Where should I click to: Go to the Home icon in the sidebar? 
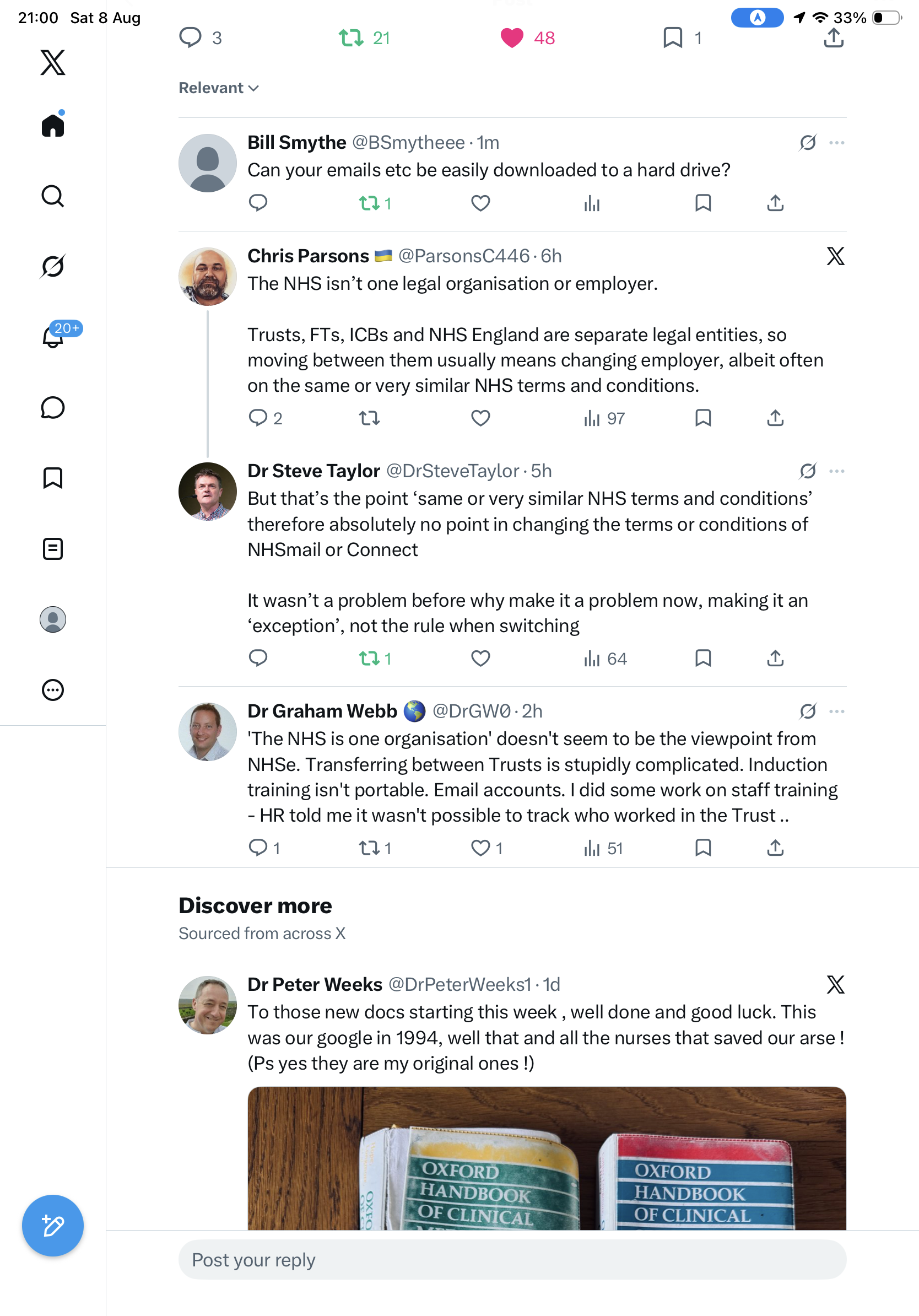click(53, 125)
